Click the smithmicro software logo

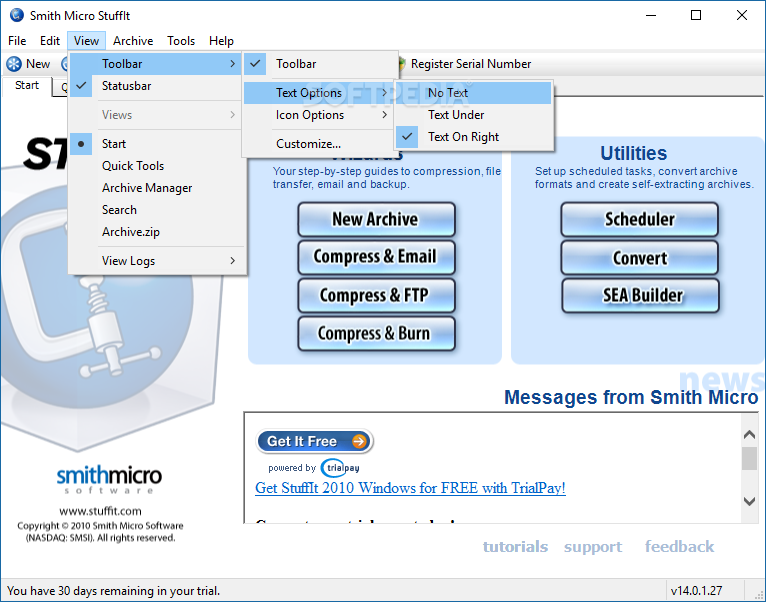[109, 479]
